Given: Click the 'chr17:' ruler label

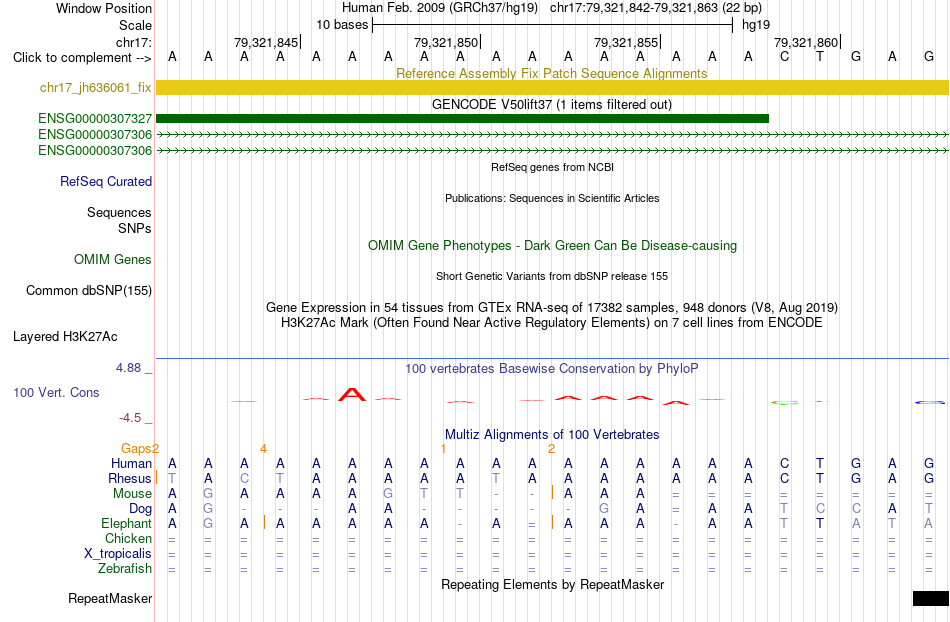Looking at the screenshot, I should tap(133, 42).
